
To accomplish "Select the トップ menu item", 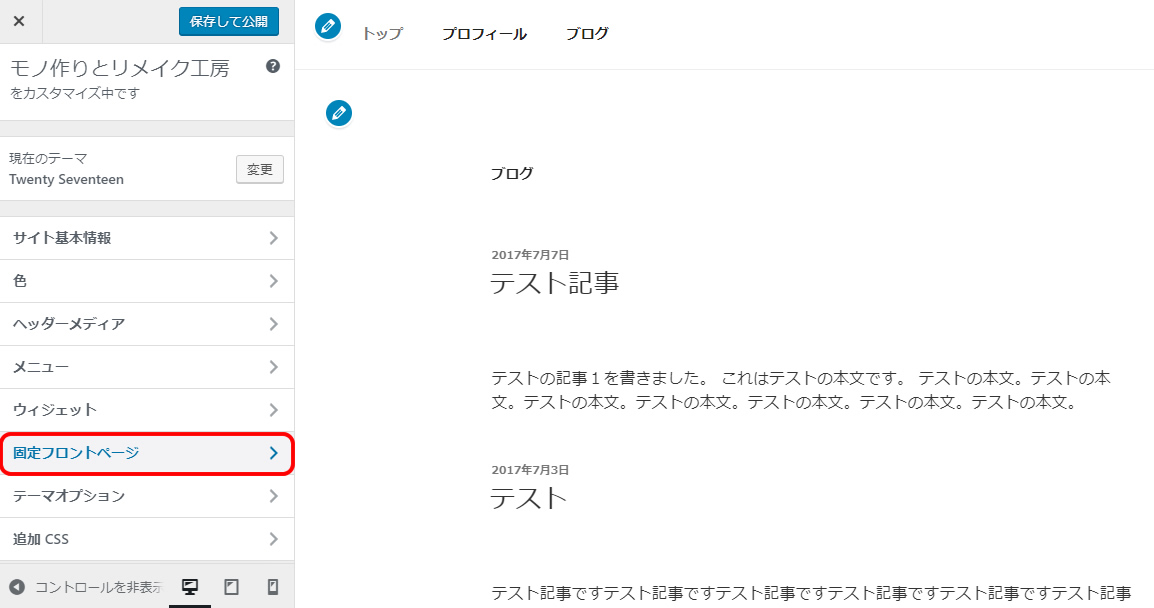I will (381, 33).
